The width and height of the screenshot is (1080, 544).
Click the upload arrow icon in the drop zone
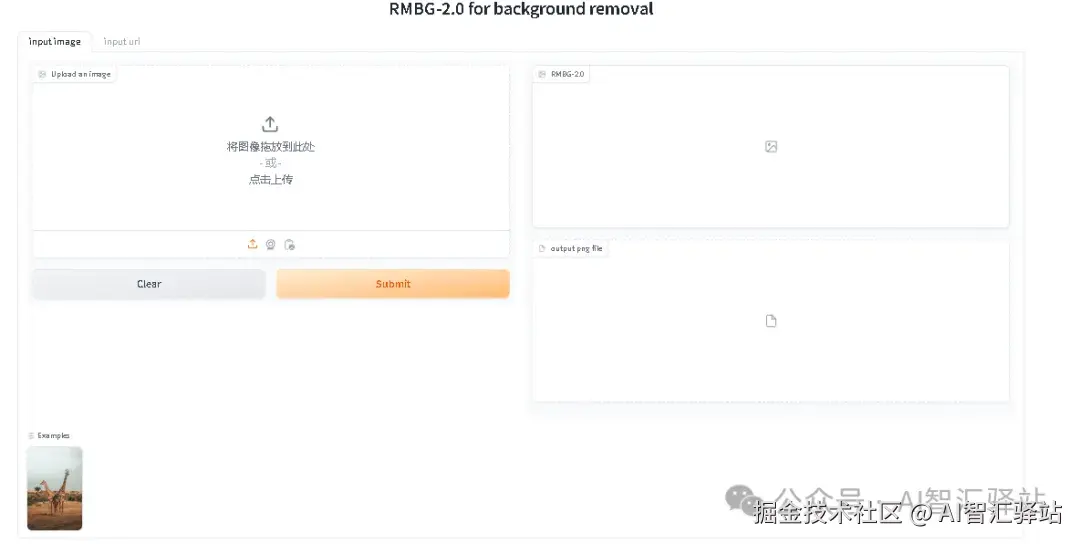270,124
